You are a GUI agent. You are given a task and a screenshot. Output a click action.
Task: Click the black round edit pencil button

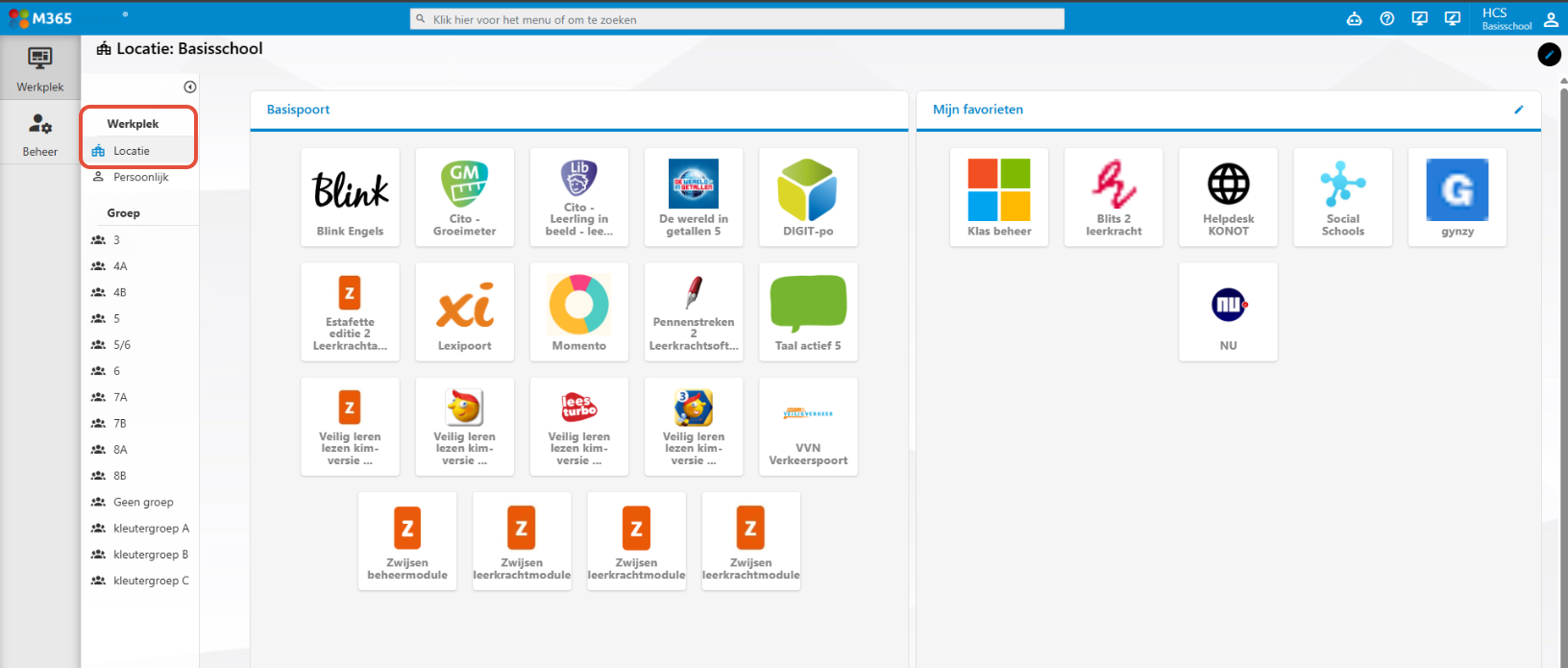[1549, 55]
